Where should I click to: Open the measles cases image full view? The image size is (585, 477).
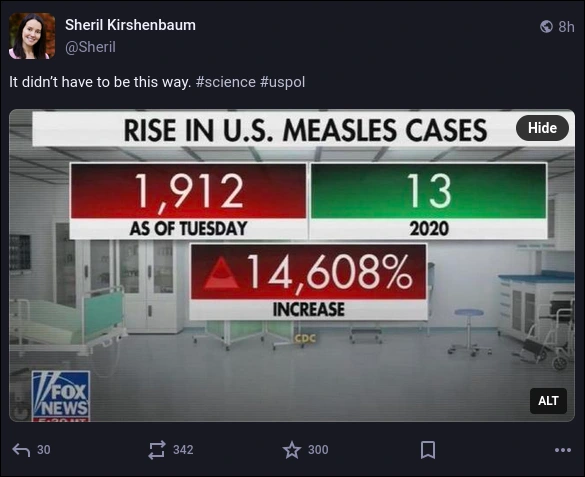(292, 266)
